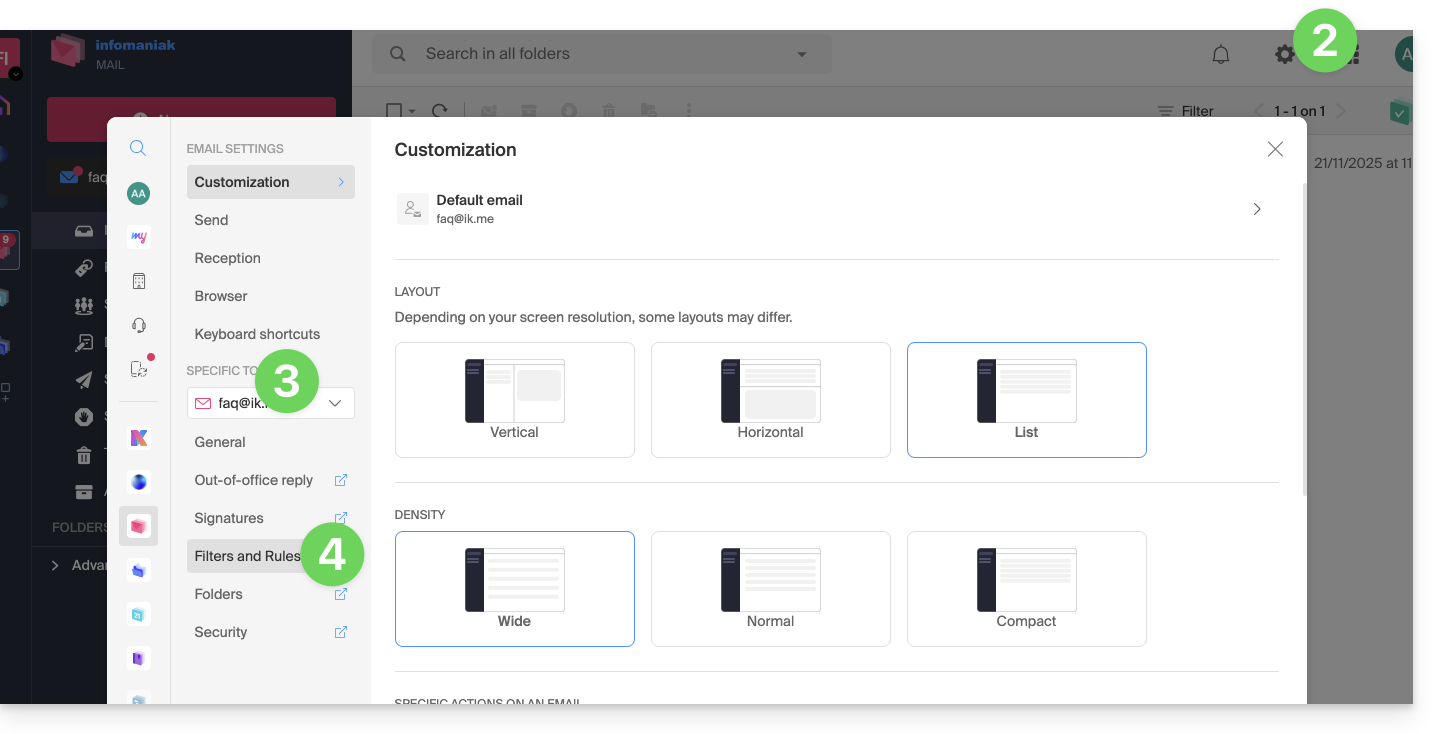Open the search folder filter dropdown arrow
This screenshot has width=1443, height=734.
(801, 55)
